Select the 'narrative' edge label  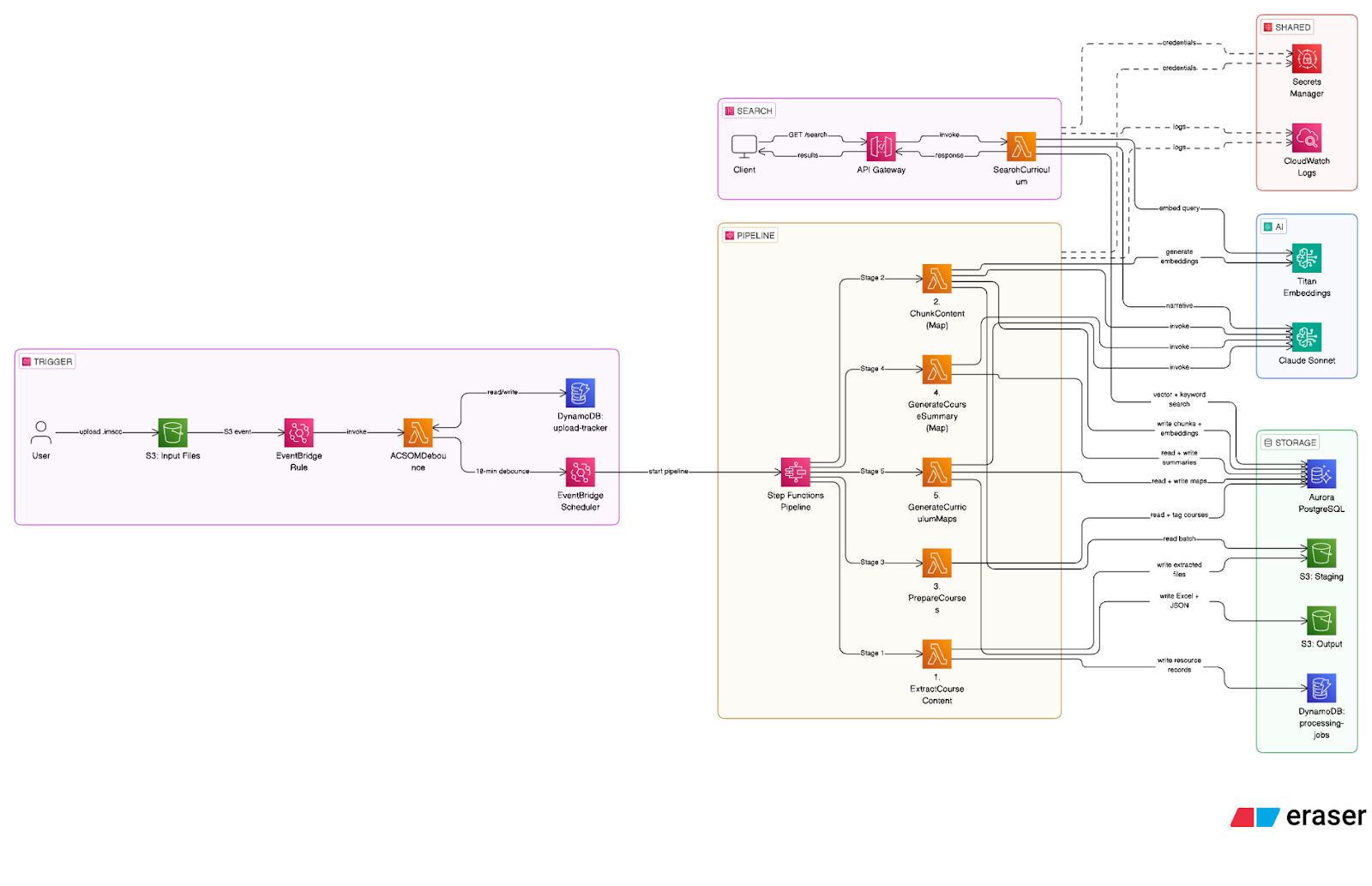[1179, 306]
